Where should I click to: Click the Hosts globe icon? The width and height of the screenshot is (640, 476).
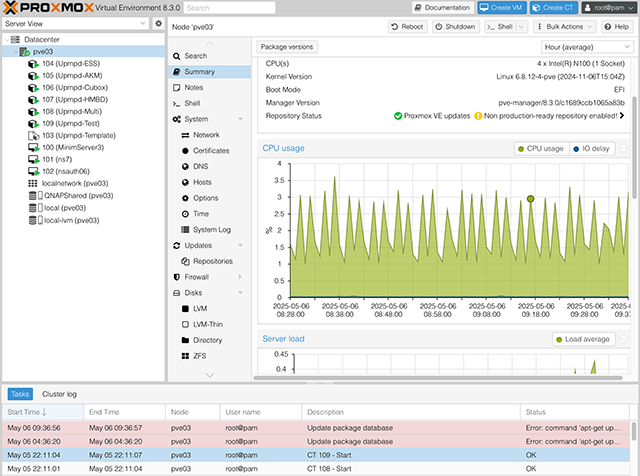point(185,182)
